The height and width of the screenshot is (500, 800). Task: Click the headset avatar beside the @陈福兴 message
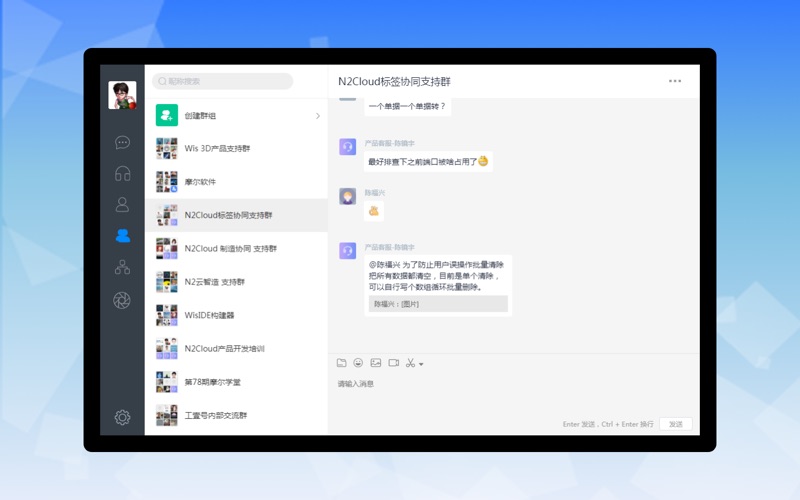pyautogui.click(x=347, y=251)
